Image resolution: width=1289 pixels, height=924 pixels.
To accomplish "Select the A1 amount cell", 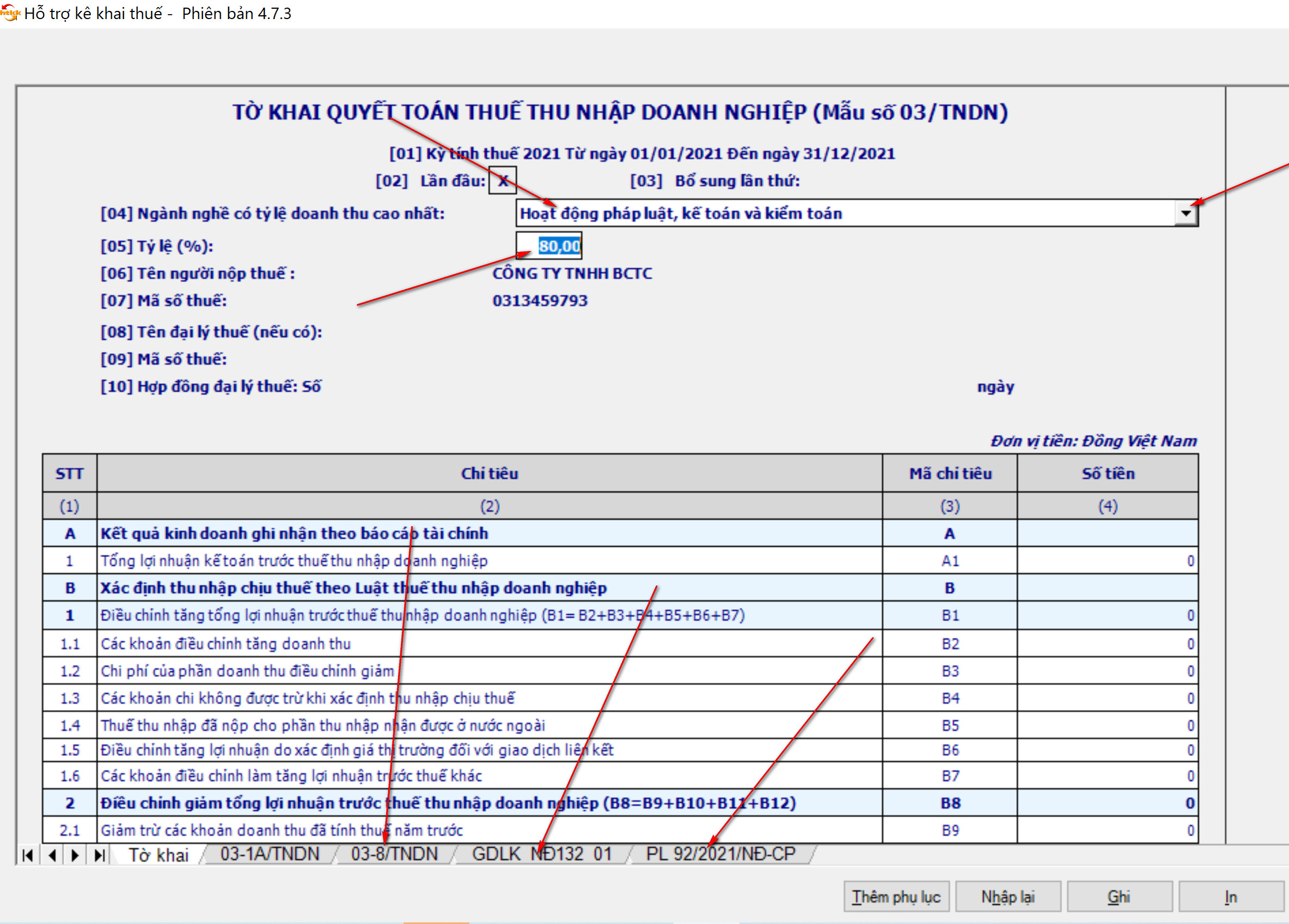I will tap(1107, 561).
